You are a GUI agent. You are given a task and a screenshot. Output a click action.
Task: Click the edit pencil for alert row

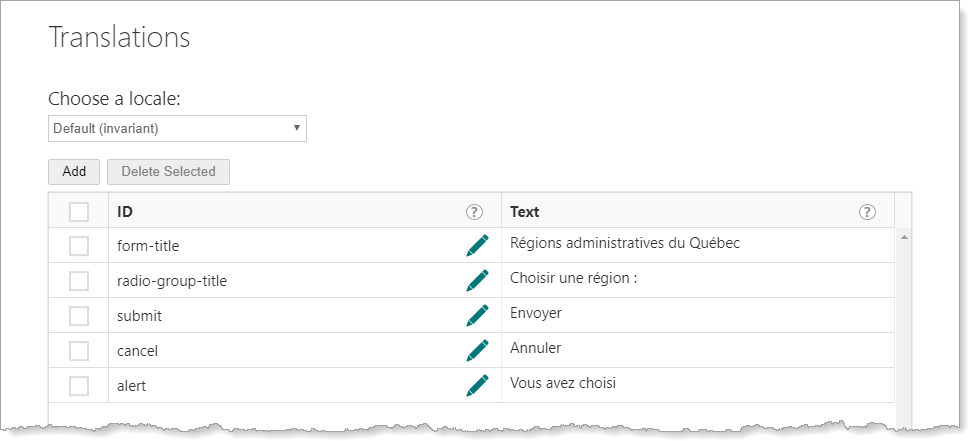click(477, 385)
